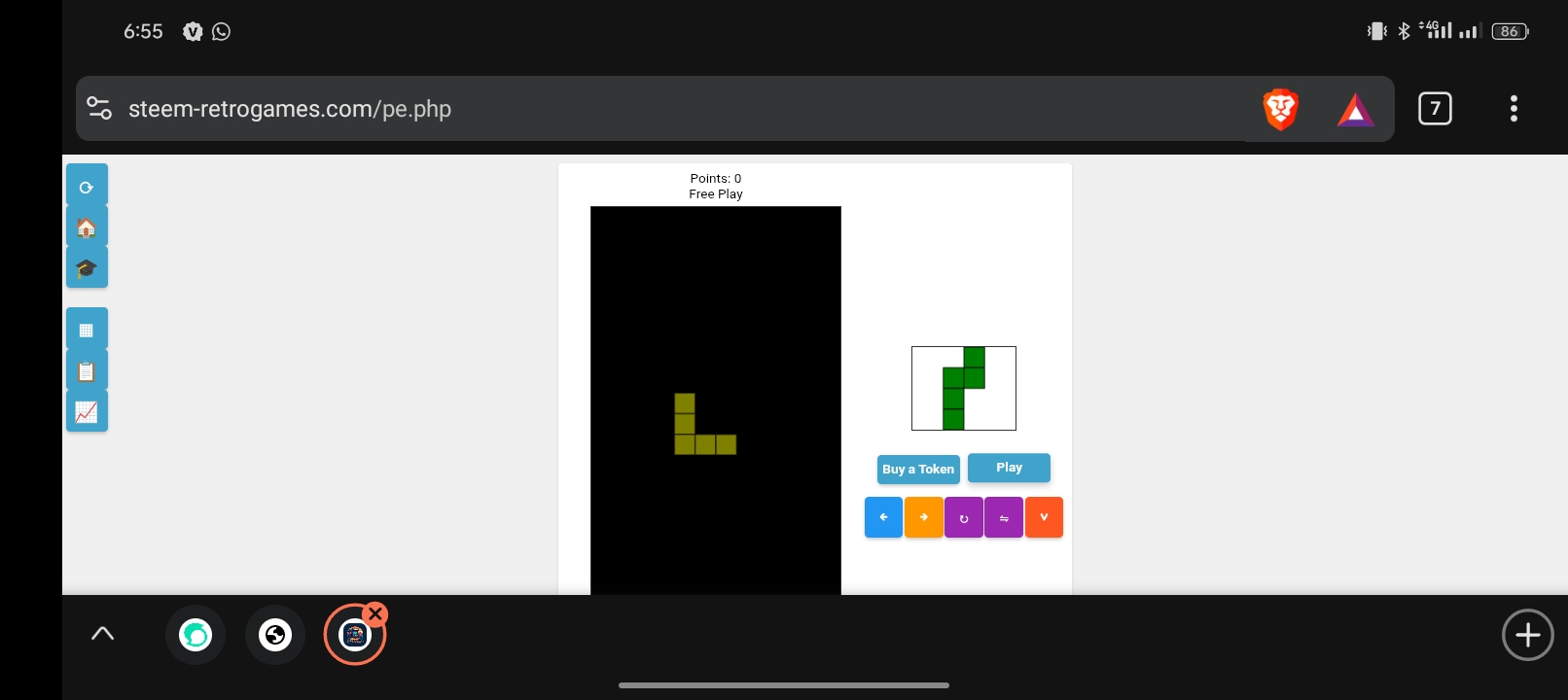Rotate piece with purple rotate button

(x=964, y=517)
